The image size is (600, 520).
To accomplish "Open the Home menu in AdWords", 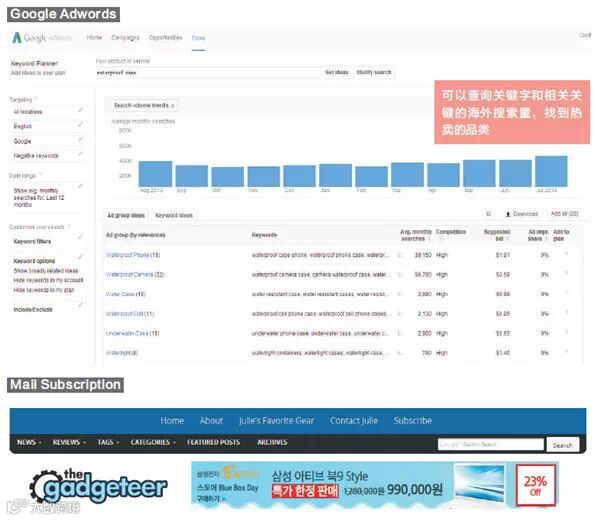I will (x=94, y=37).
